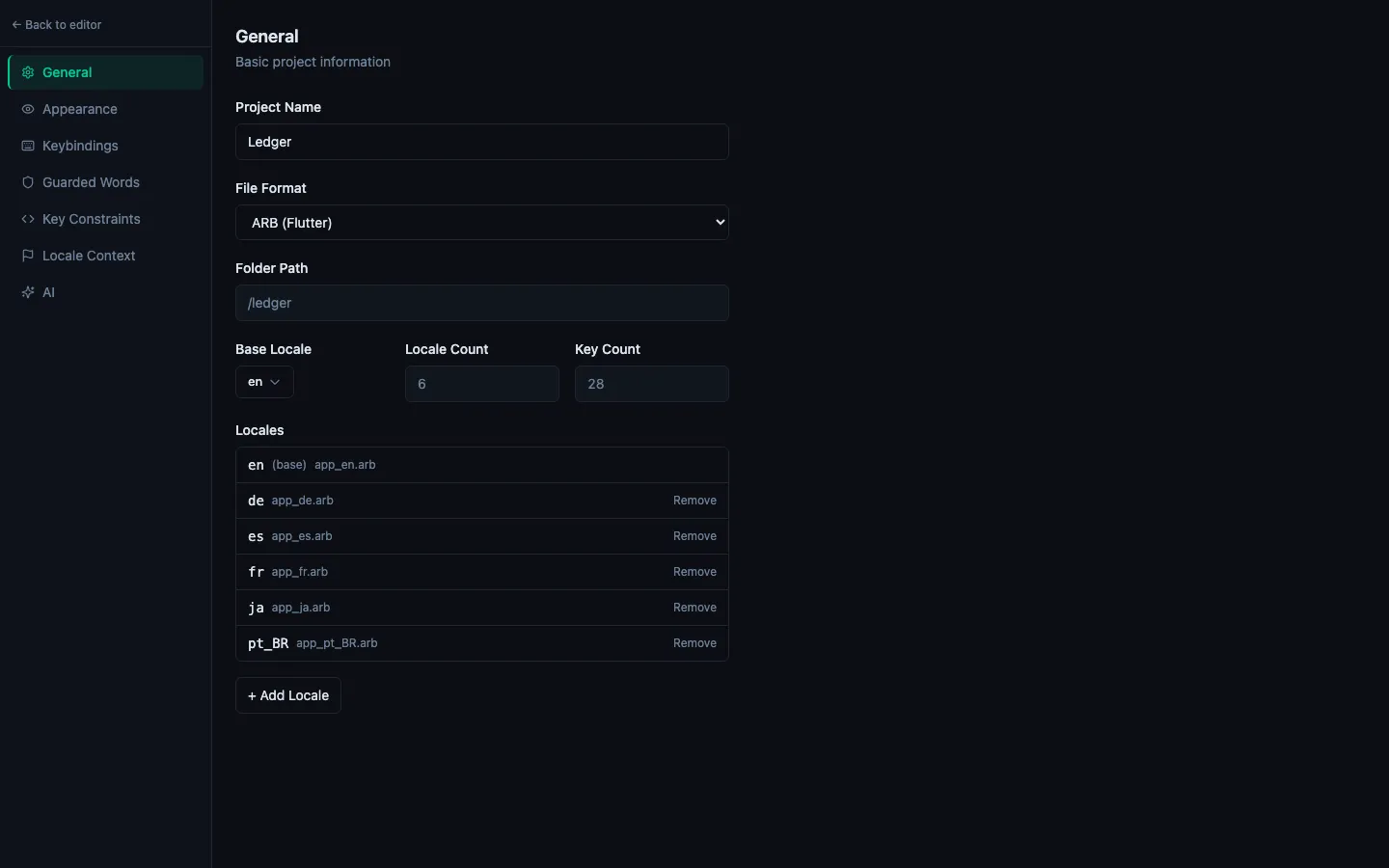This screenshot has height=868, width=1389.
Task: Open Locale Context settings
Action: 105,256
